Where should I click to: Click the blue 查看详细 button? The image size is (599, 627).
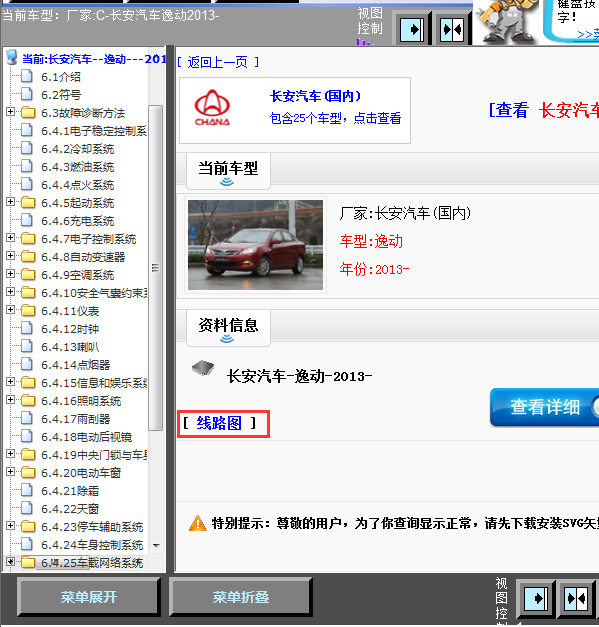click(x=545, y=407)
